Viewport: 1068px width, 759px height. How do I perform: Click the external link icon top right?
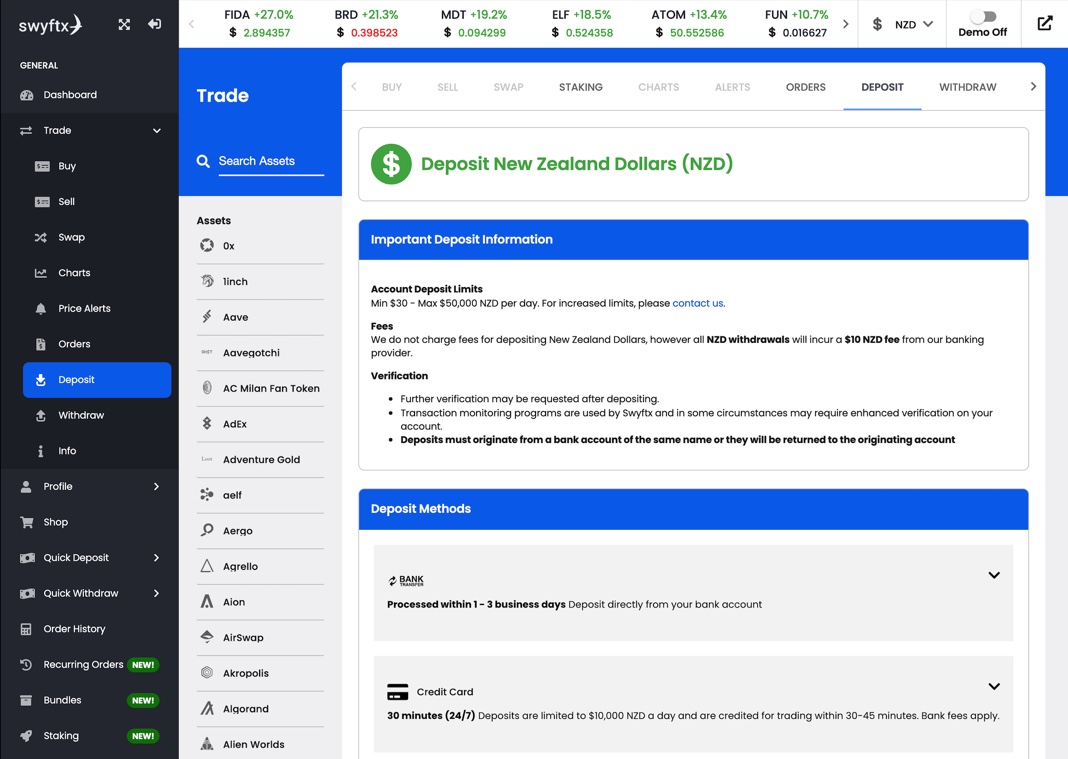click(1044, 24)
